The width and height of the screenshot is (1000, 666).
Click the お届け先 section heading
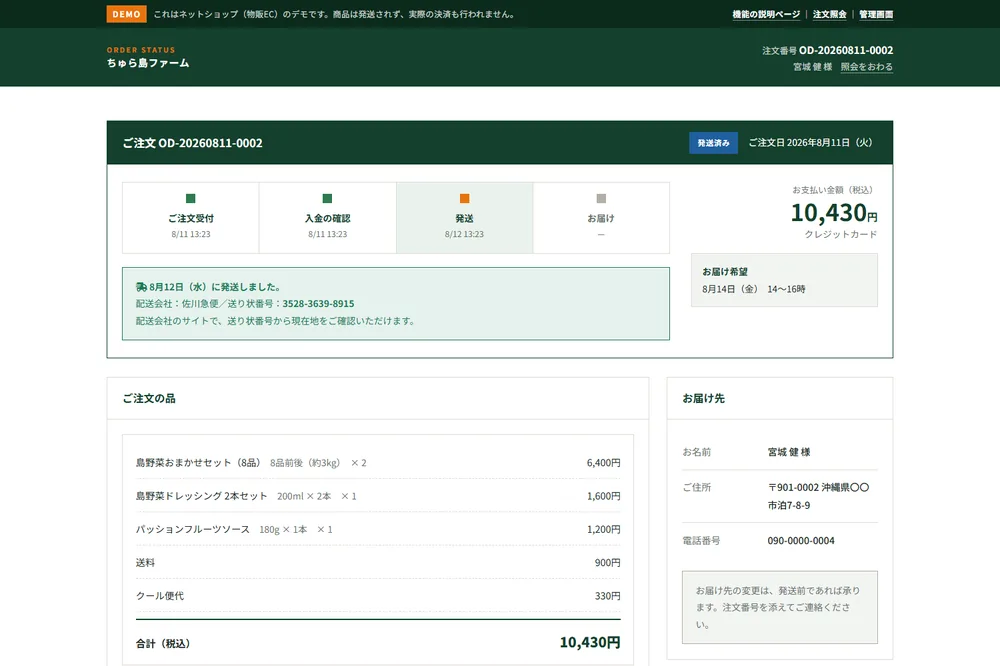(x=703, y=398)
